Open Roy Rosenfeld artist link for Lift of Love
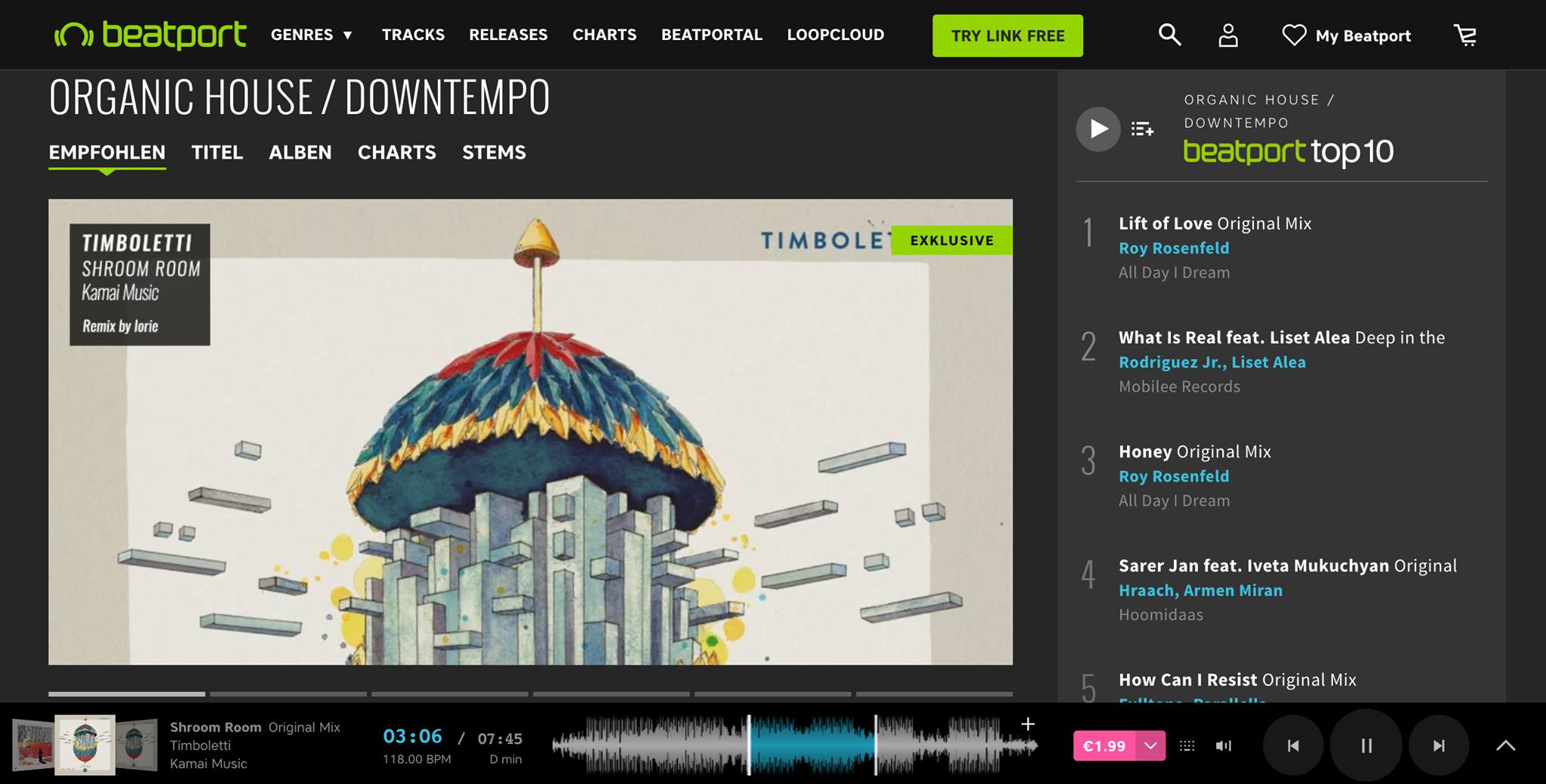The image size is (1546, 784). [1174, 248]
